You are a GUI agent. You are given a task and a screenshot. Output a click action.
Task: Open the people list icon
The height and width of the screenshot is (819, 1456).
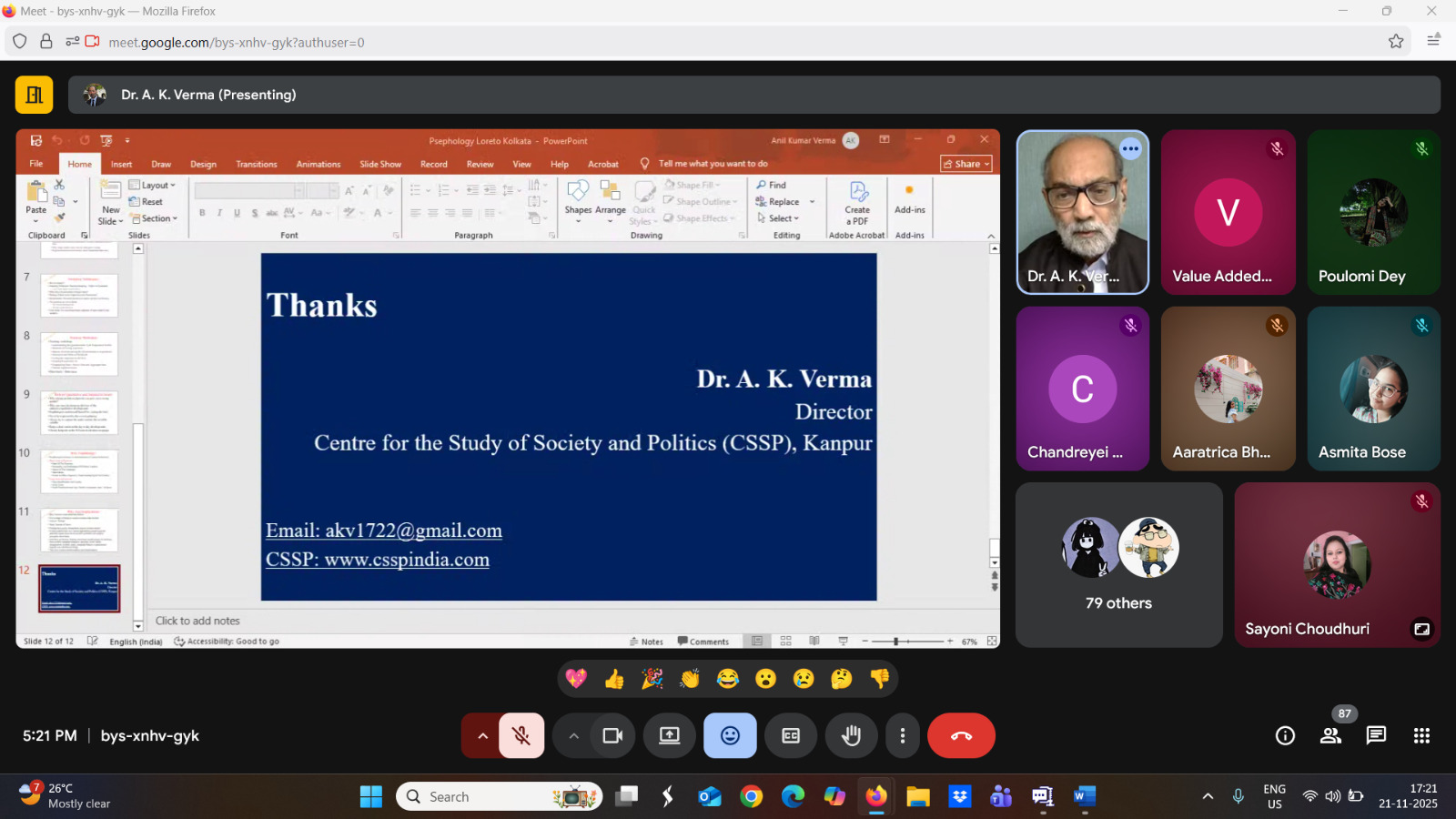pyautogui.click(x=1330, y=735)
